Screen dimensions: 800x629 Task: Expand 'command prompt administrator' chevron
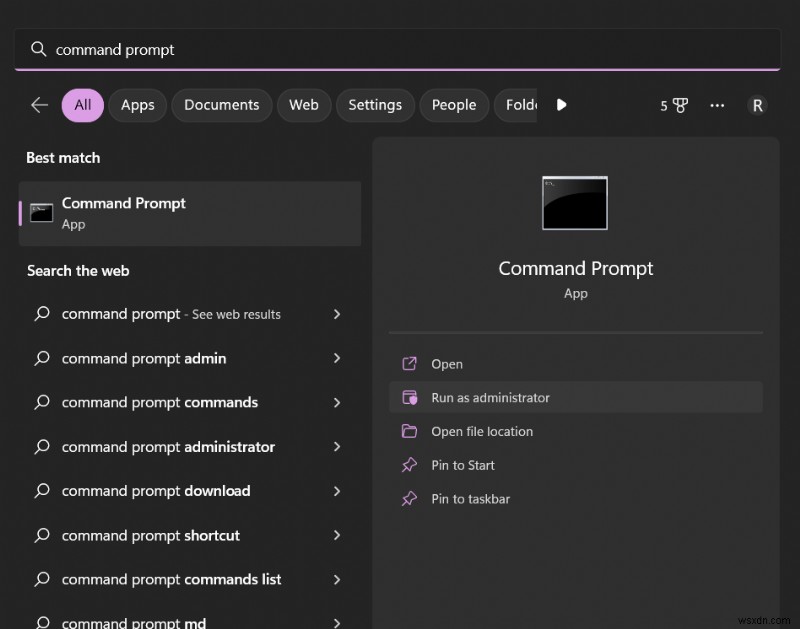337,447
